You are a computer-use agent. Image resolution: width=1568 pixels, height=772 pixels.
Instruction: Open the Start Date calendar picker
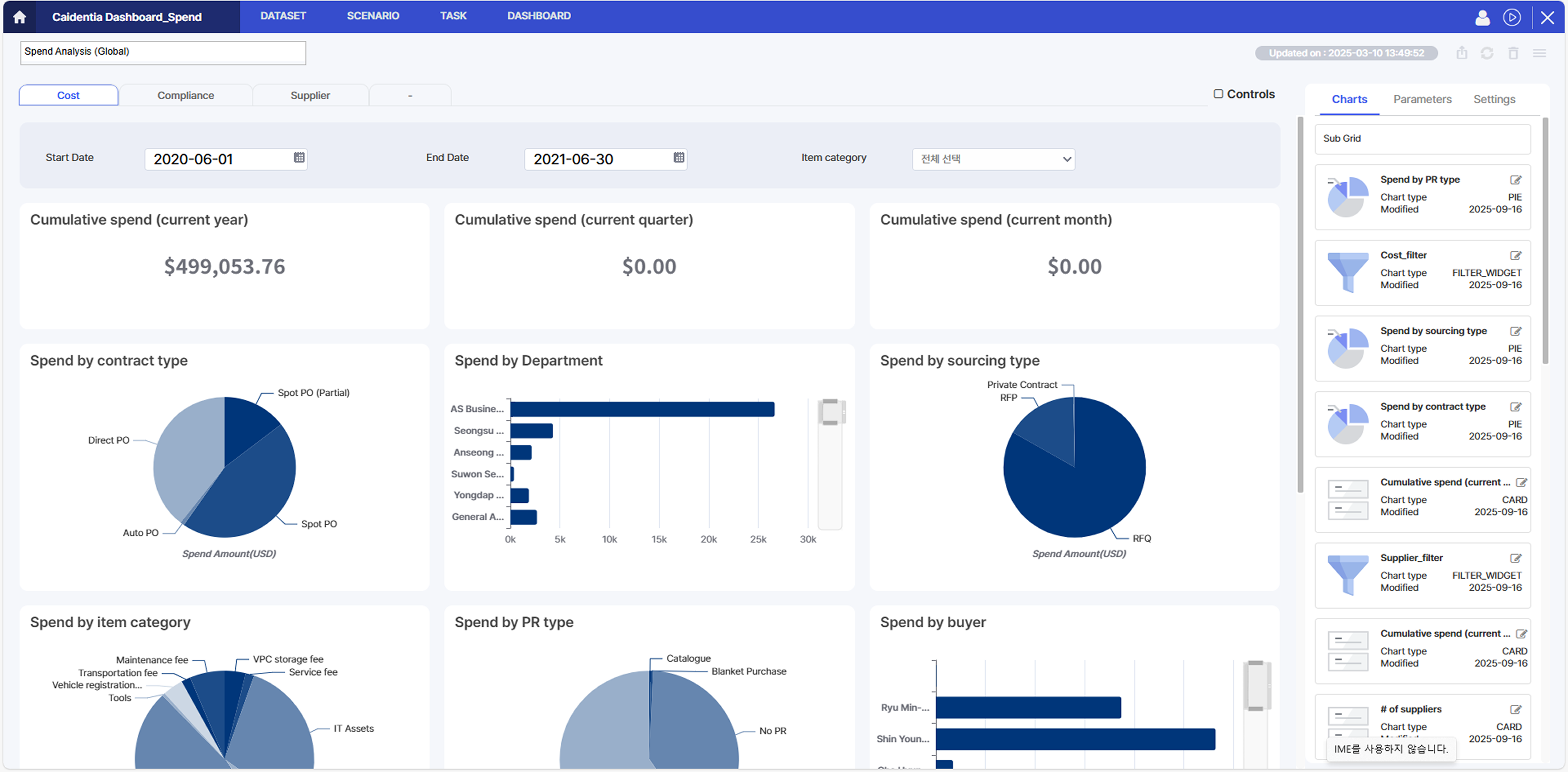(299, 158)
